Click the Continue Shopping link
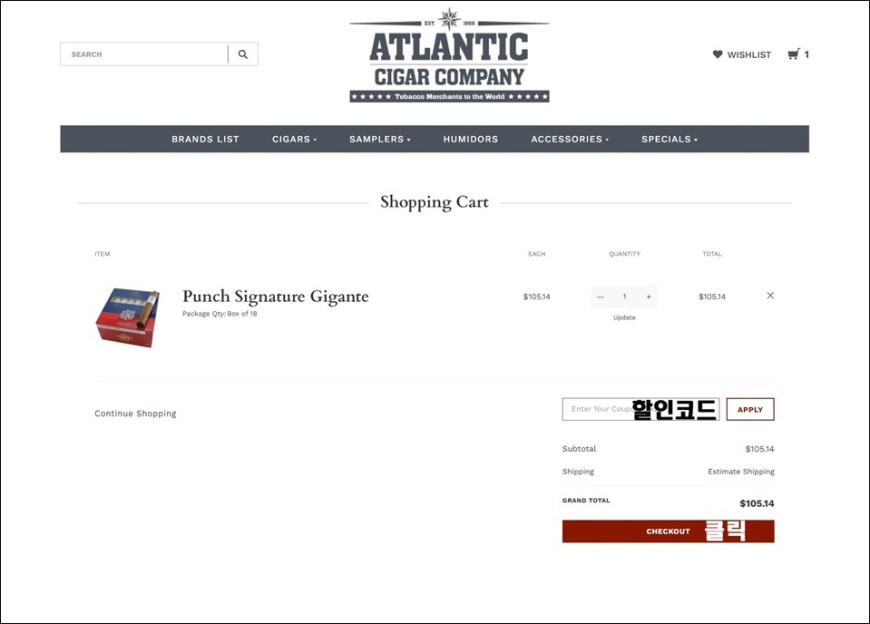Viewport: 870px width, 624px height. (x=135, y=413)
